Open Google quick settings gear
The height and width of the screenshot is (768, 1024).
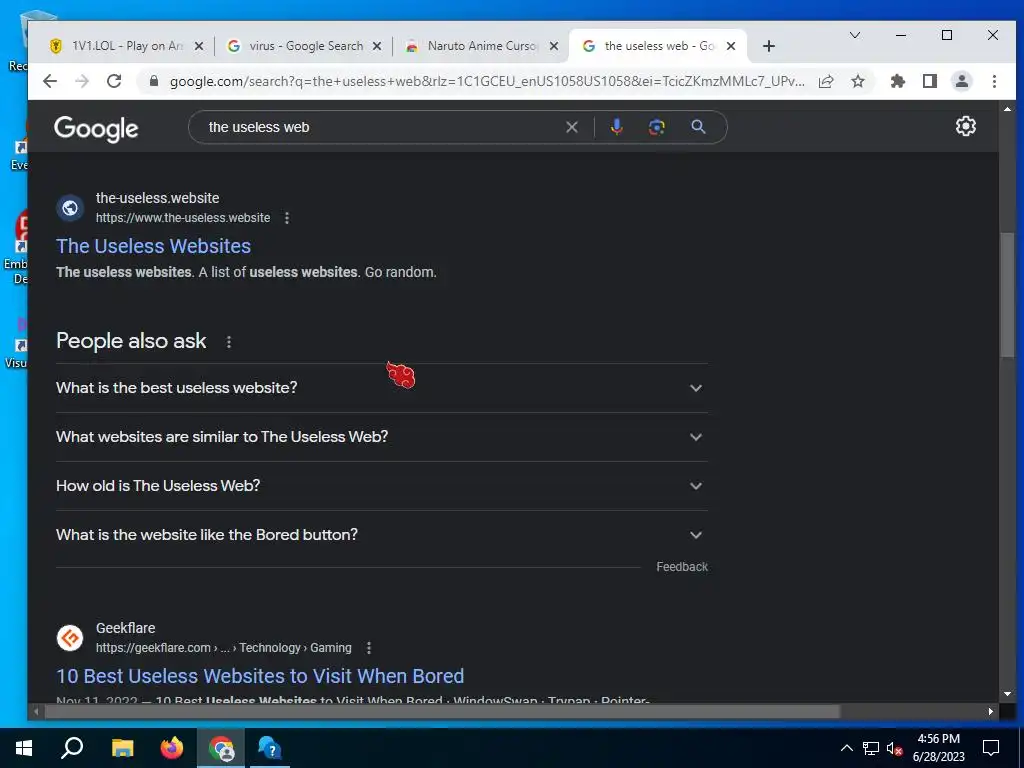tap(966, 126)
